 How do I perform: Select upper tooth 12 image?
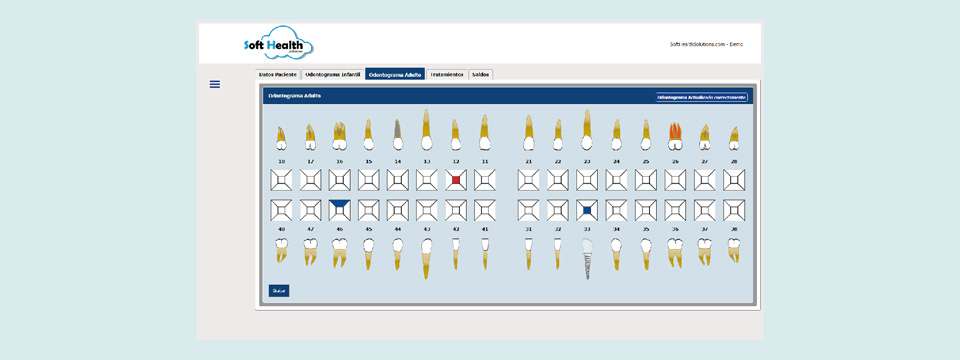pos(456,135)
